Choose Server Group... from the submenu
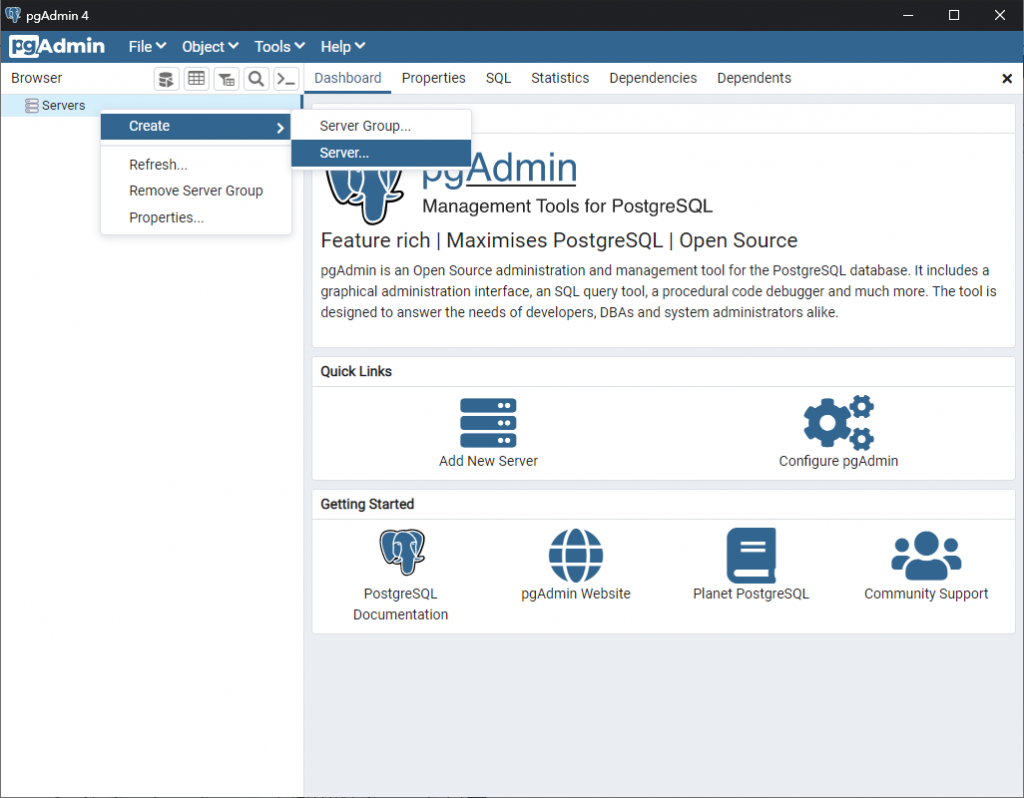1024x798 pixels. pos(381,126)
